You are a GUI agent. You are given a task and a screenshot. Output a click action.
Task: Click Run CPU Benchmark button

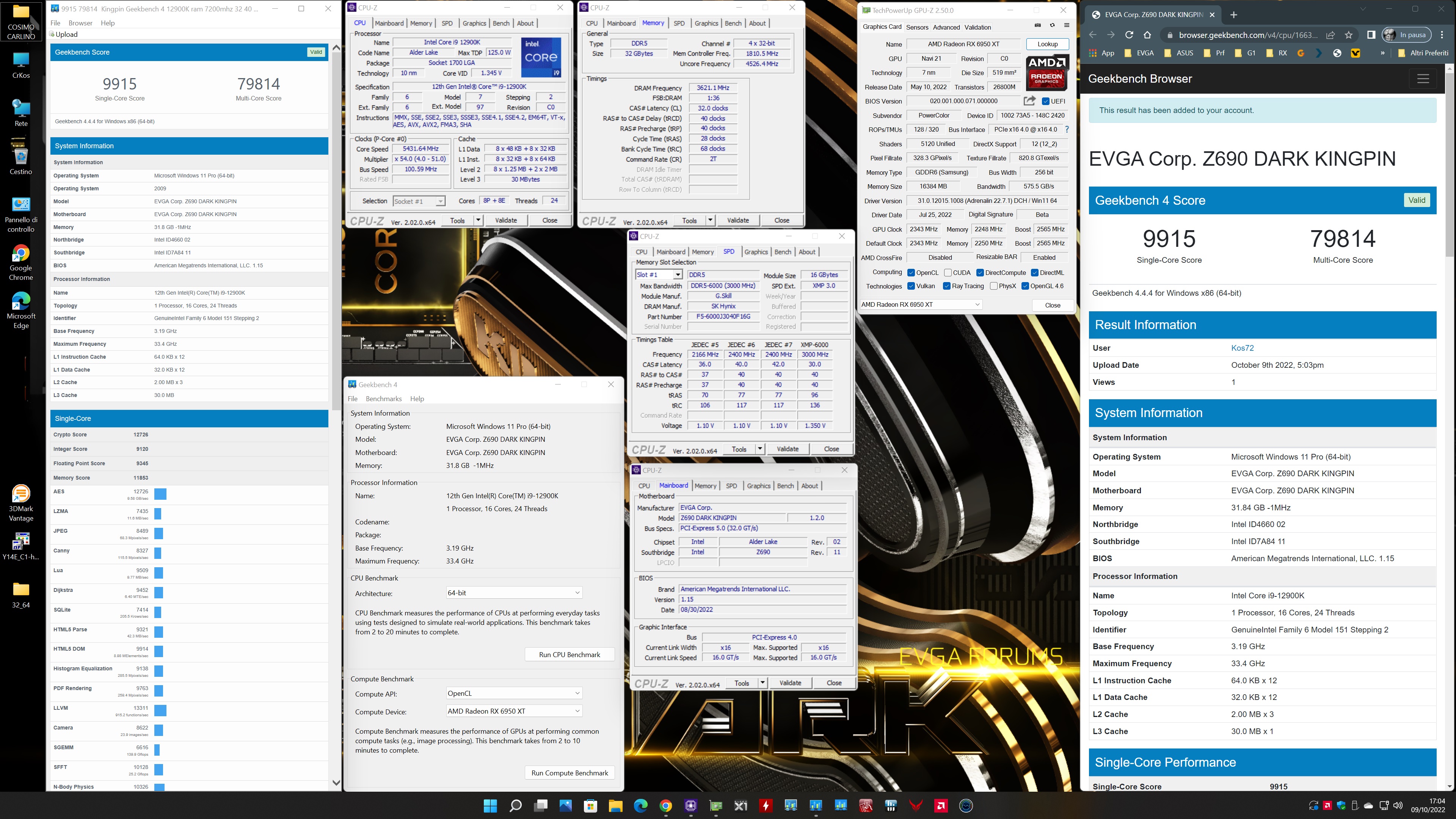point(569,654)
